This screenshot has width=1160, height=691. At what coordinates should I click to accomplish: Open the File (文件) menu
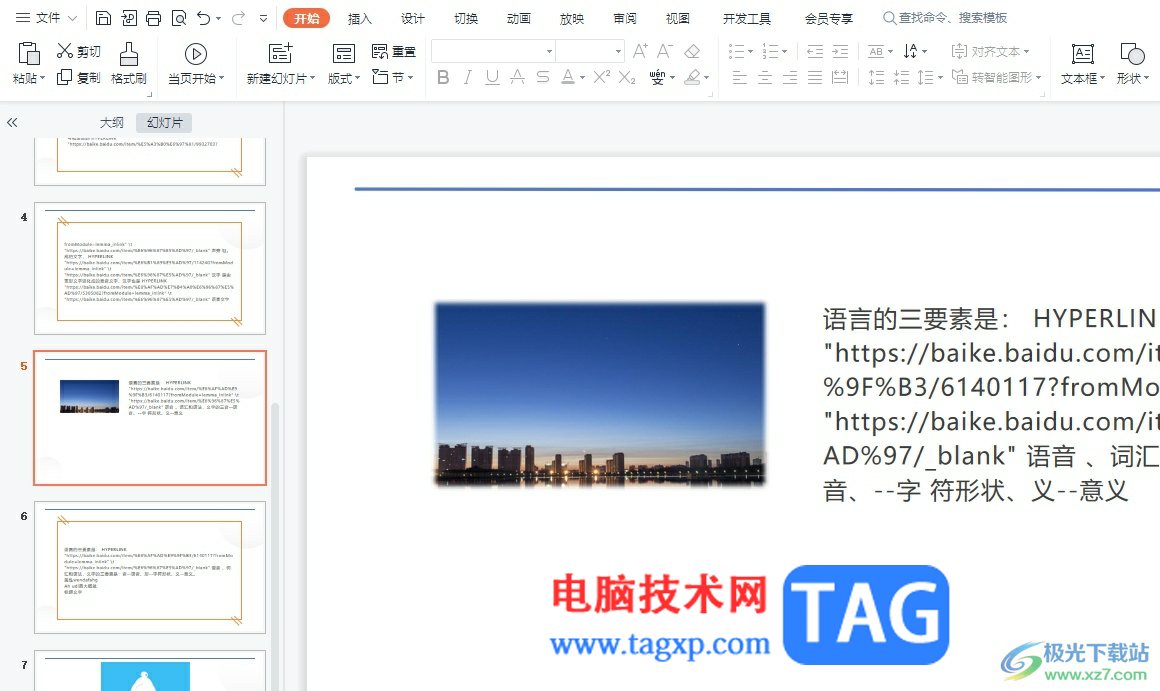click(x=47, y=18)
